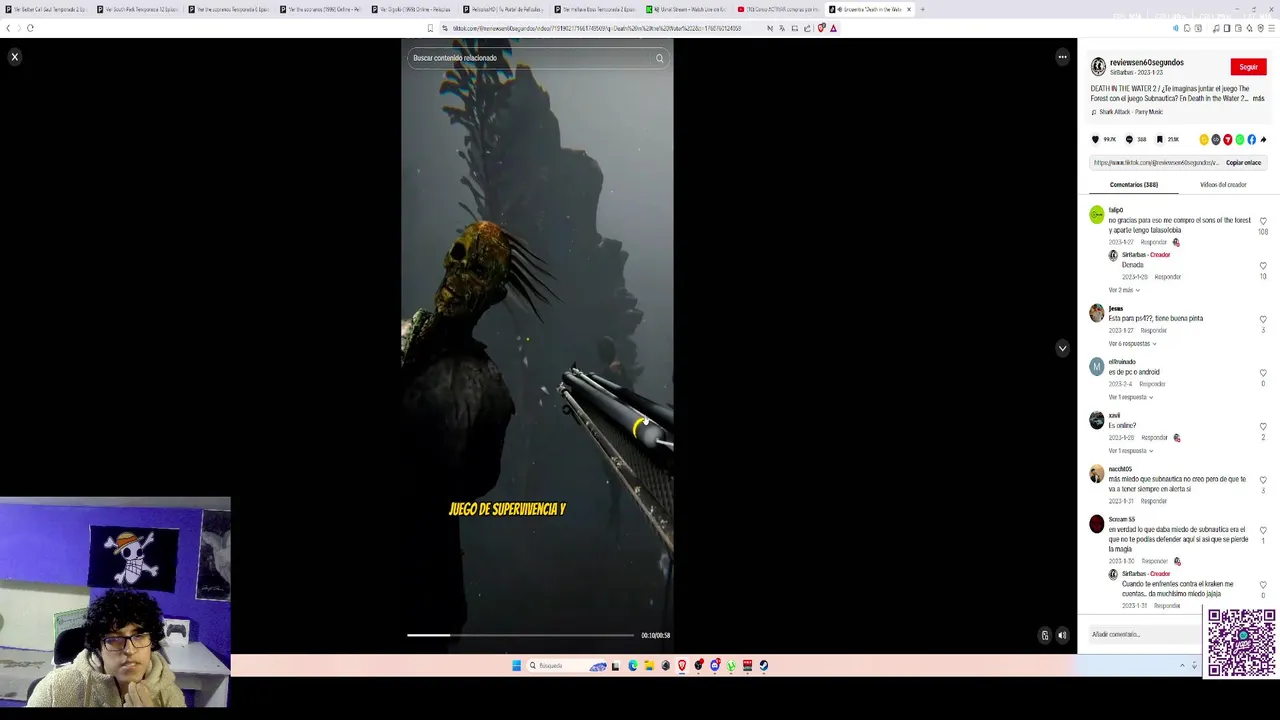Like the 'más miedo que subnautica' comment
Image resolution: width=1280 pixels, height=720 pixels.
(1263, 480)
